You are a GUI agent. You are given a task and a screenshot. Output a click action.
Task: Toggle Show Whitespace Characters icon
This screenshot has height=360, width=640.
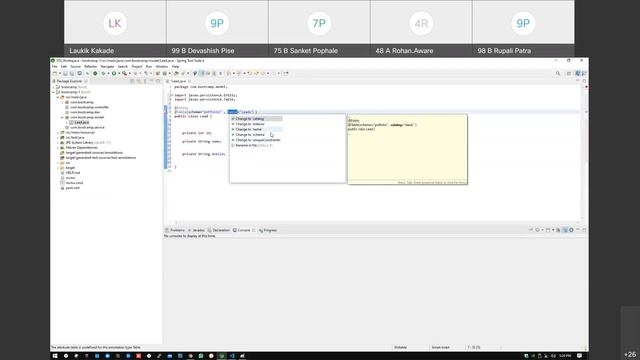(220, 73)
